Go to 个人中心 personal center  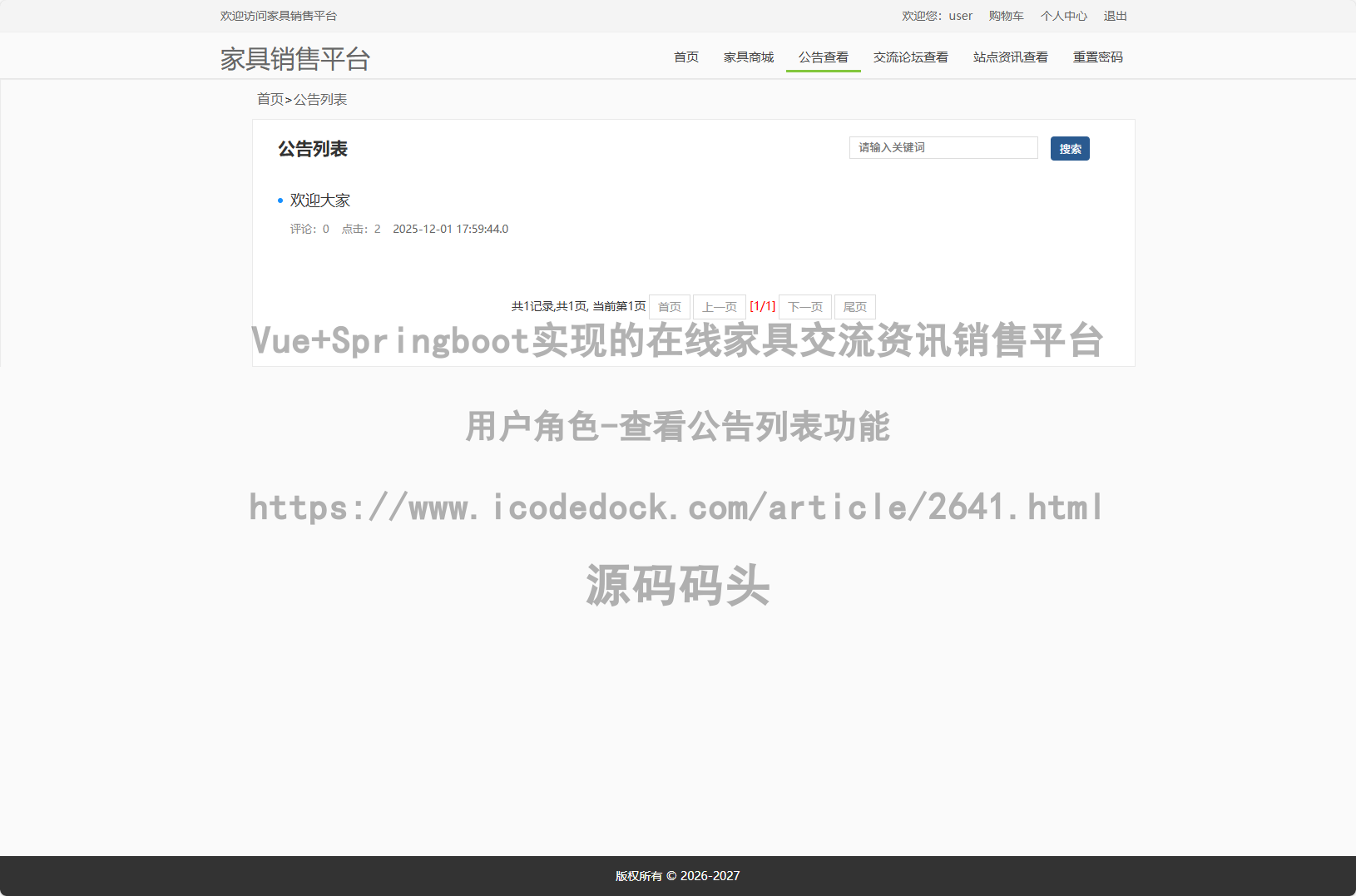click(1064, 16)
